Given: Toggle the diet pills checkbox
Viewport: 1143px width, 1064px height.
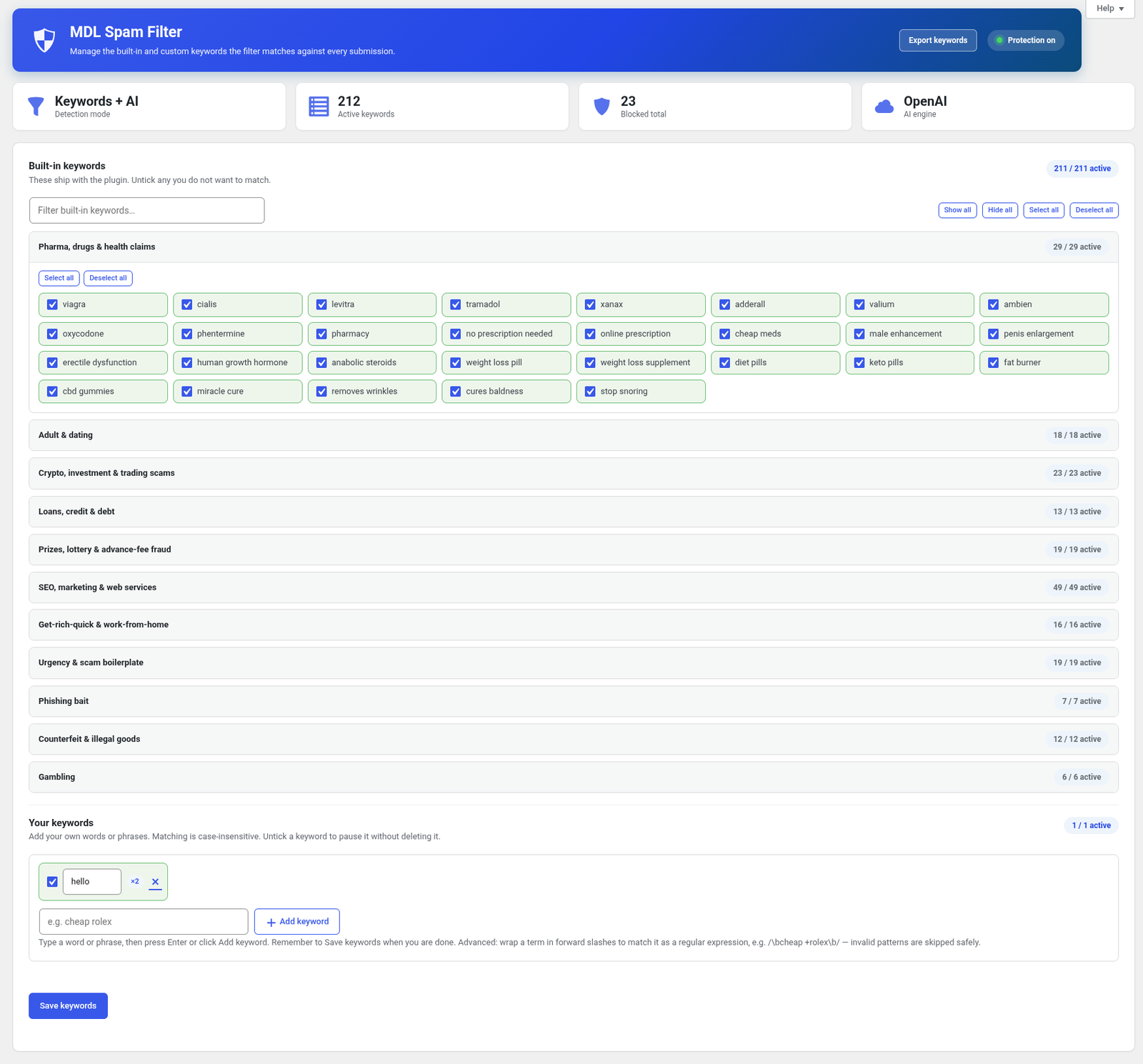Looking at the screenshot, I should [725, 362].
